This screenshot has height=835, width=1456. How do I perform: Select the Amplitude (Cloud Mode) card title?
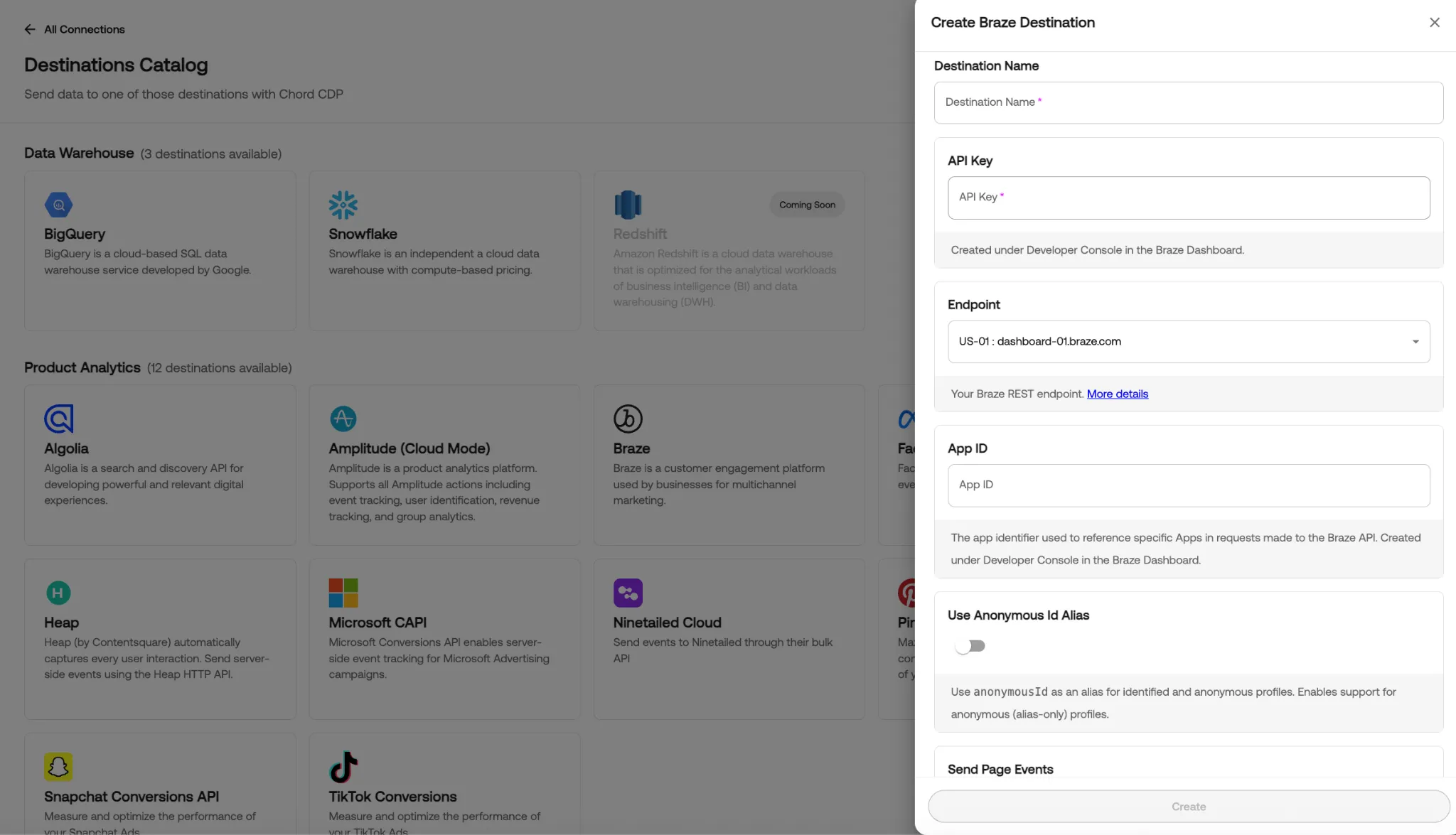409,448
